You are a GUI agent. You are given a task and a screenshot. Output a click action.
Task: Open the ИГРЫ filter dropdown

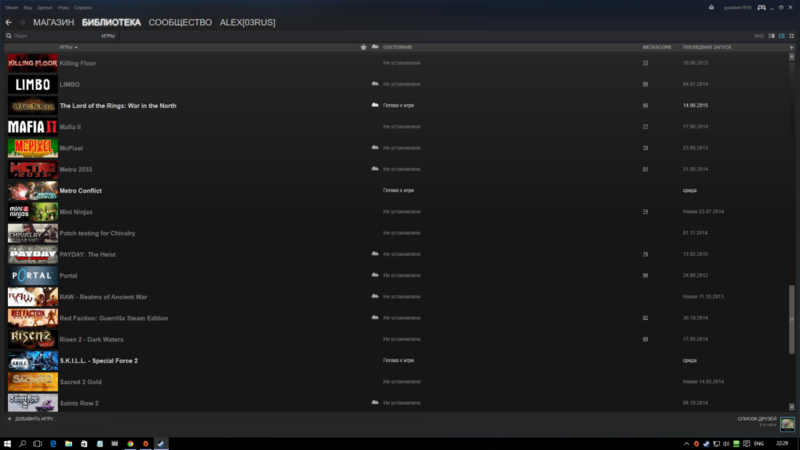click(108, 36)
